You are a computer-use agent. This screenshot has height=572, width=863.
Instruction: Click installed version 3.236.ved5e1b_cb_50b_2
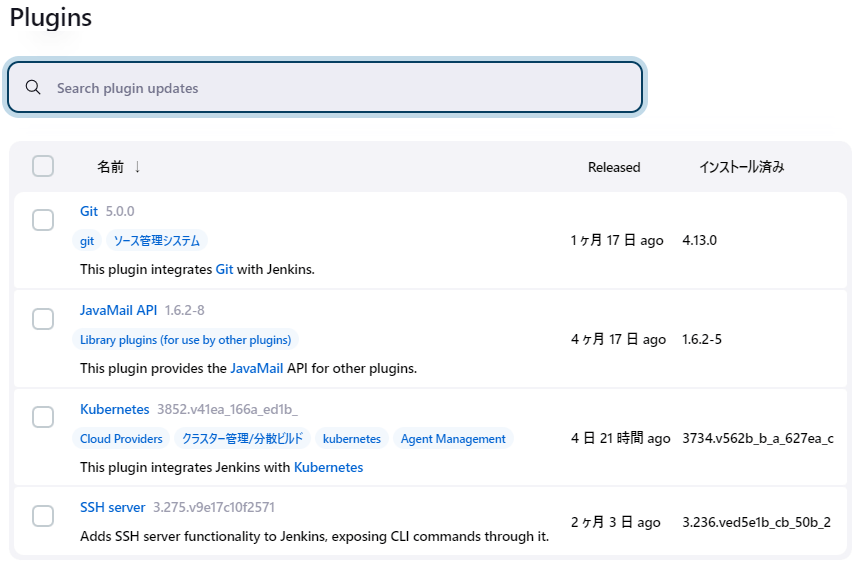point(756,522)
